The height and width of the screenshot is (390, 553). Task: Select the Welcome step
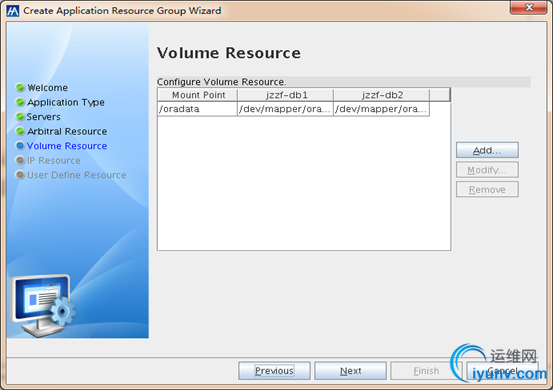[x=48, y=87]
